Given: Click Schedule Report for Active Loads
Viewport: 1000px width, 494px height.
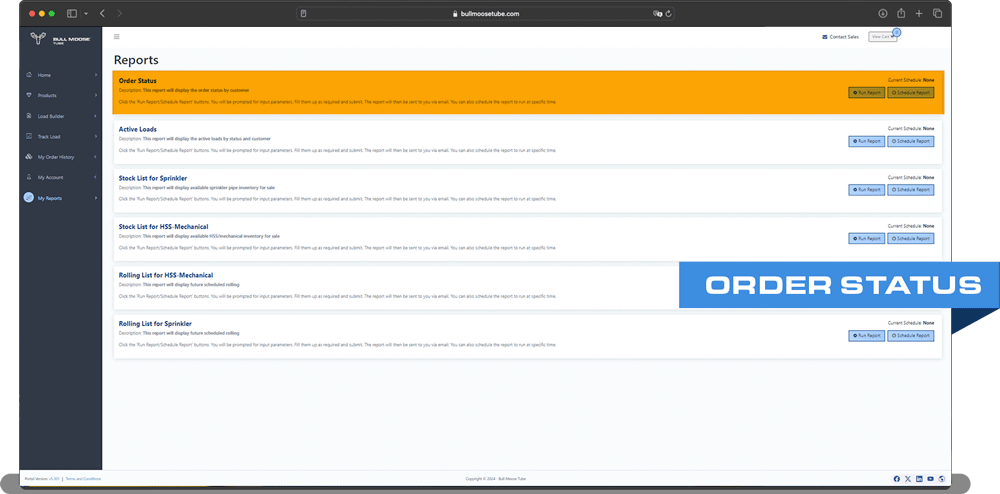Looking at the screenshot, I should click(x=911, y=141).
